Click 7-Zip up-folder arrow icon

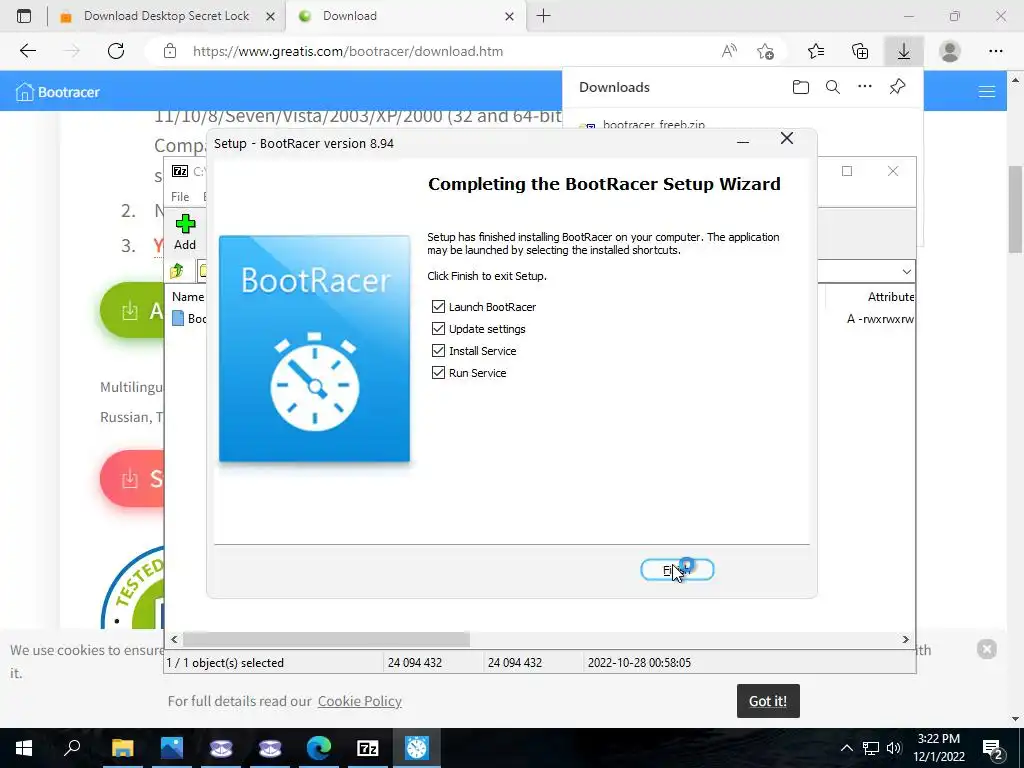pyautogui.click(x=176, y=271)
